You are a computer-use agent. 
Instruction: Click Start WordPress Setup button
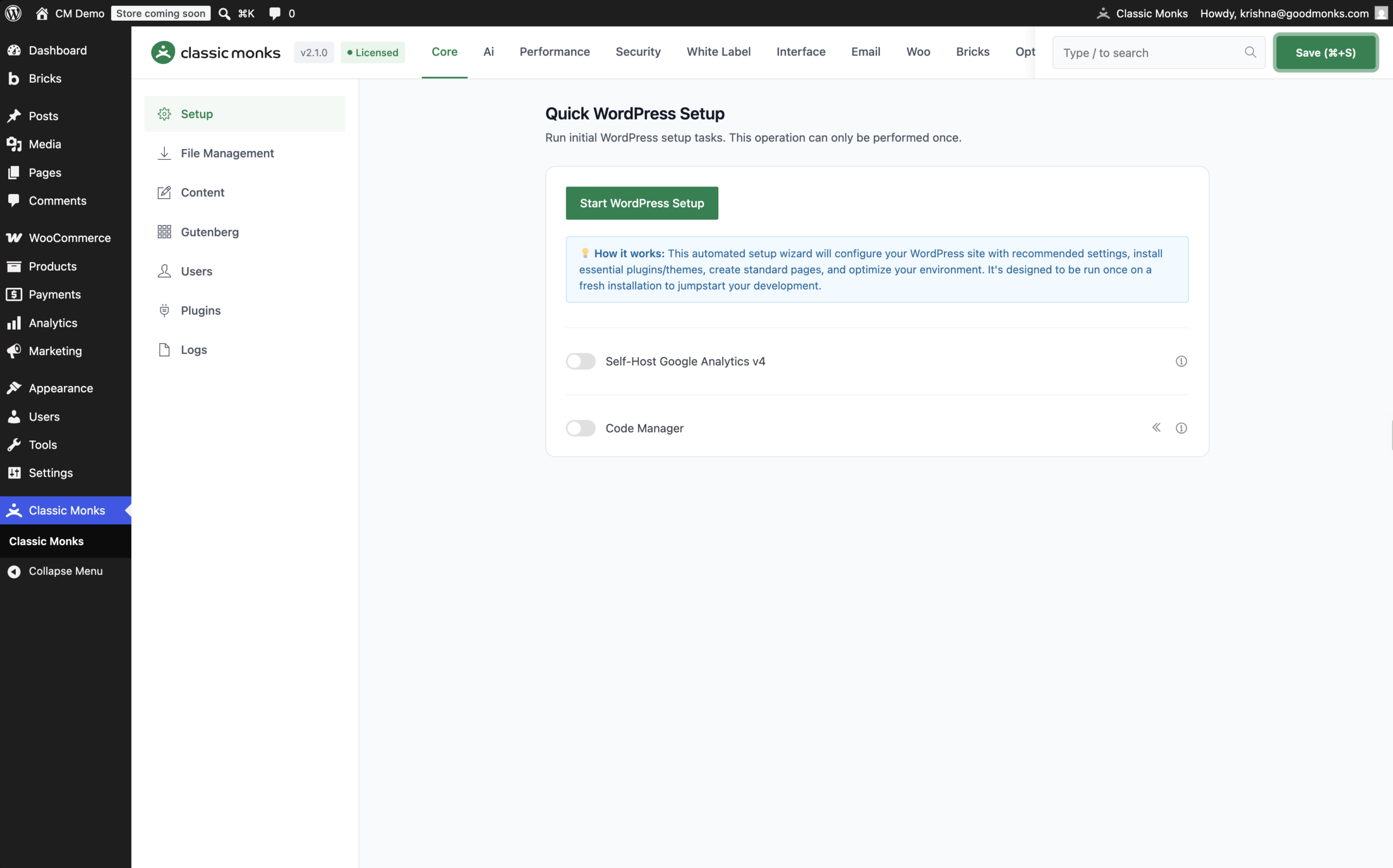(642, 203)
